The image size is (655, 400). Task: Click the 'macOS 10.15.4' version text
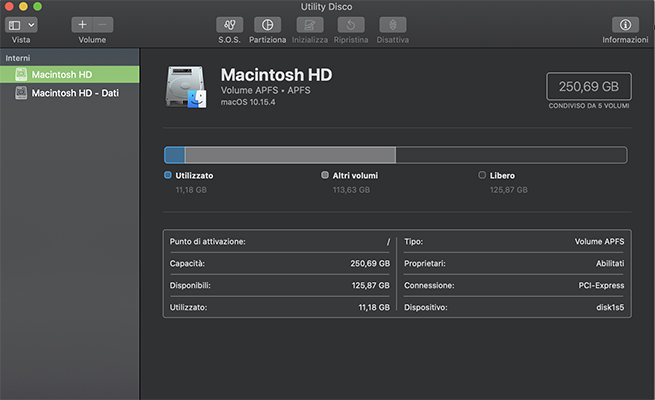248,102
